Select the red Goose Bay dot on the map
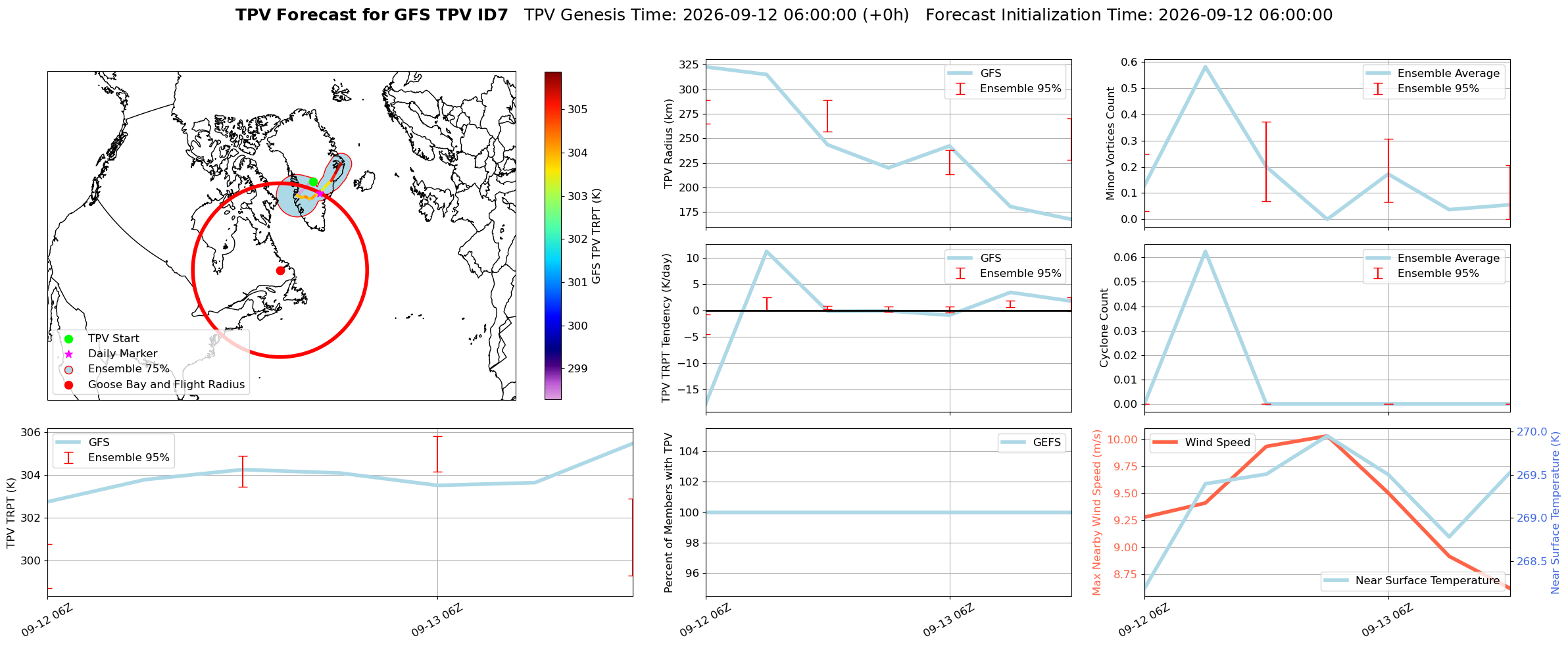Image resolution: width=1568 pixels, height=646 pixels. coord(280,270)
